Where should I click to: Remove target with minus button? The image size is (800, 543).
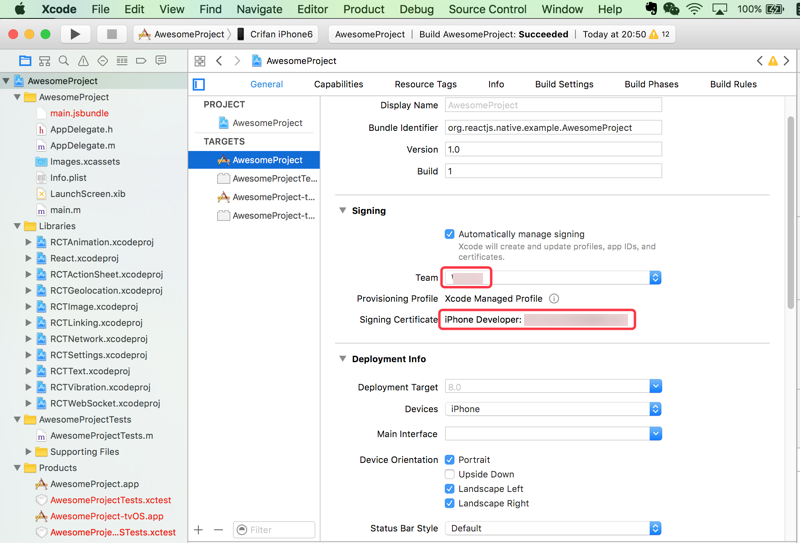coord(218,530)
